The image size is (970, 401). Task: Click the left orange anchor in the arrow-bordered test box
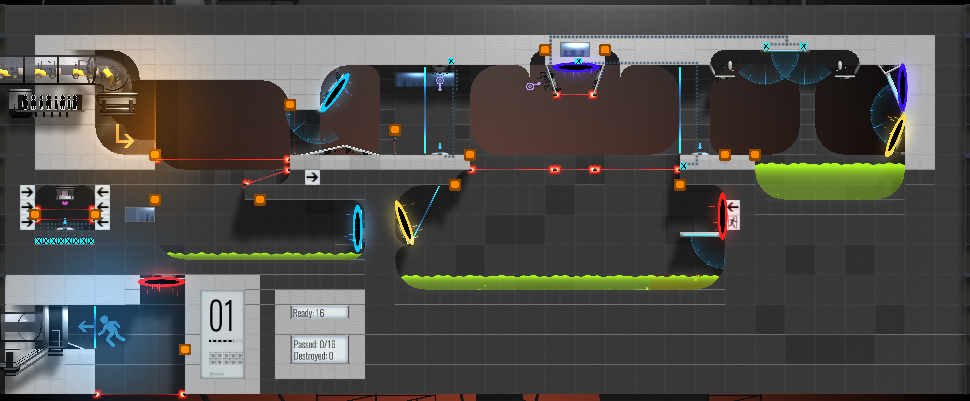point(35,215)
